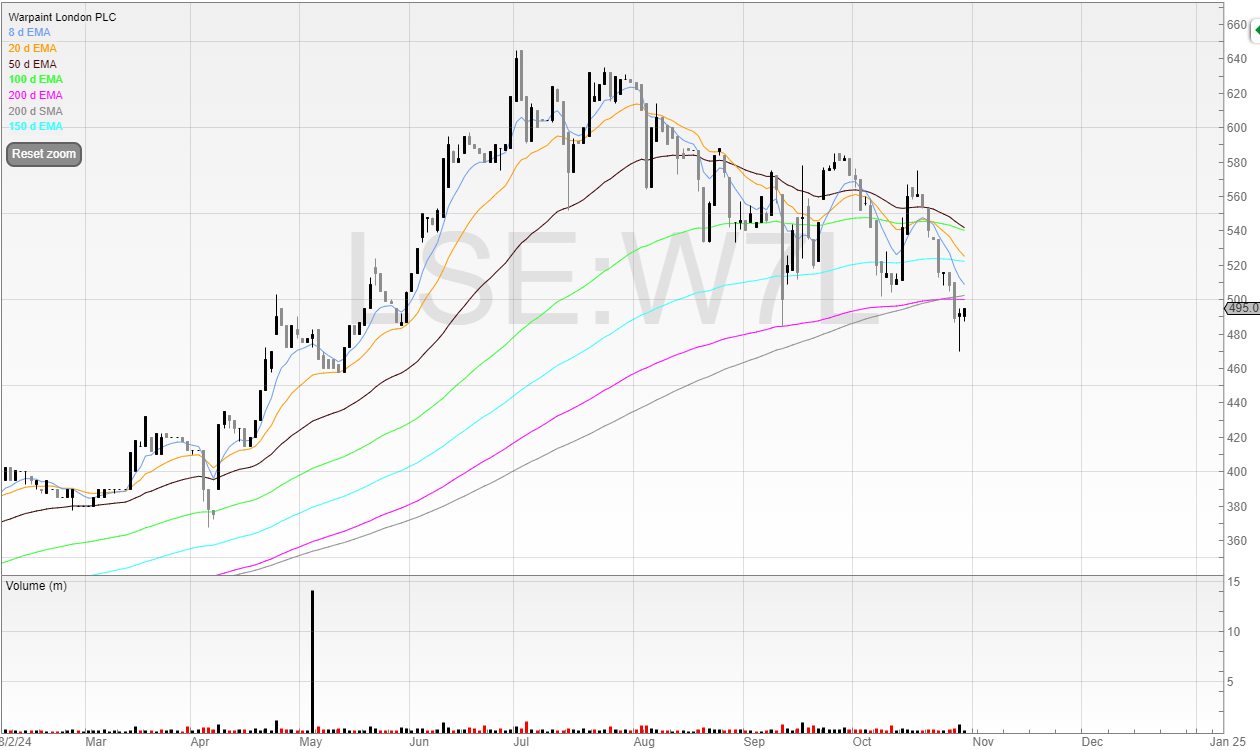Click the Jun date axis label
This screenshot has height=750, width=1260.
click(x=419, y=742)
